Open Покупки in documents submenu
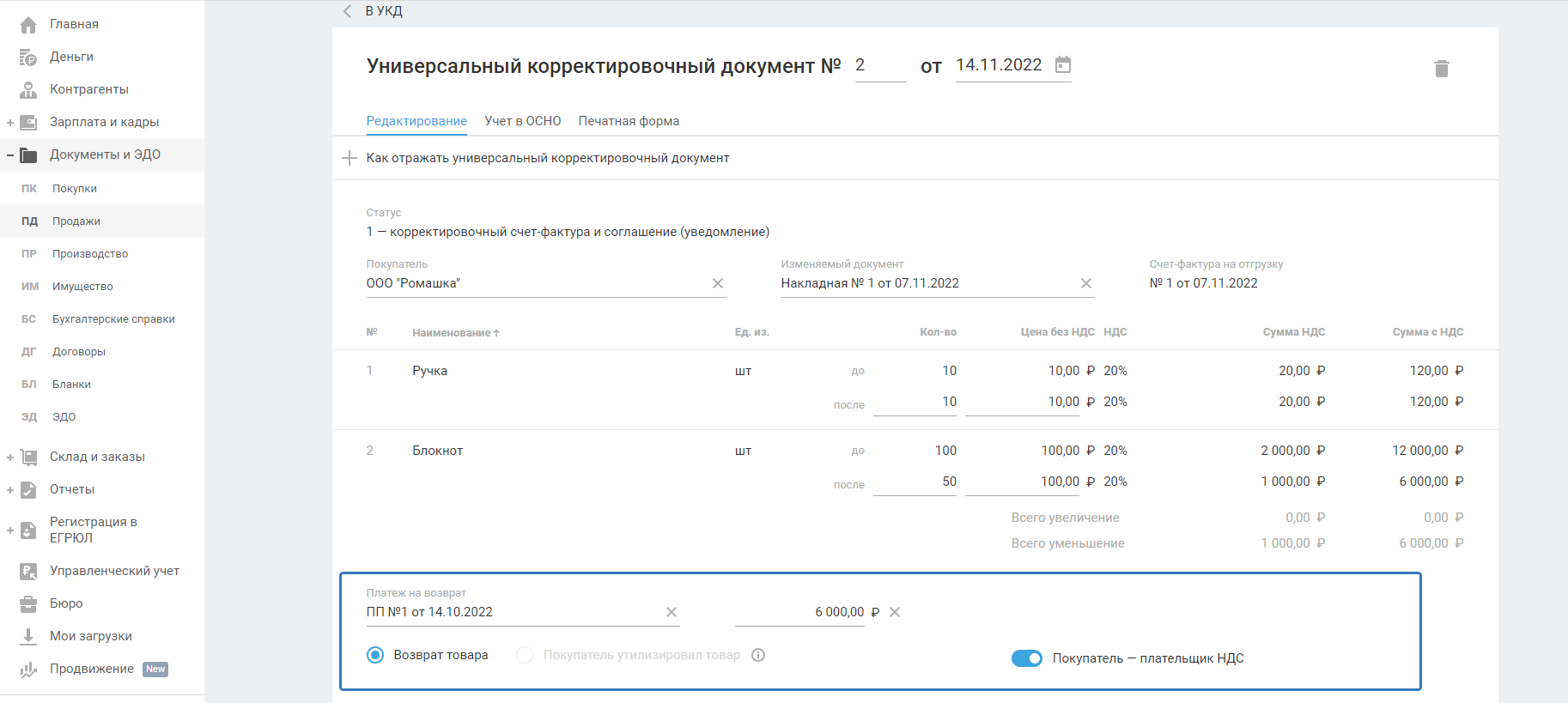Screen dimensions: 1568x703 [x=74, y=189]
